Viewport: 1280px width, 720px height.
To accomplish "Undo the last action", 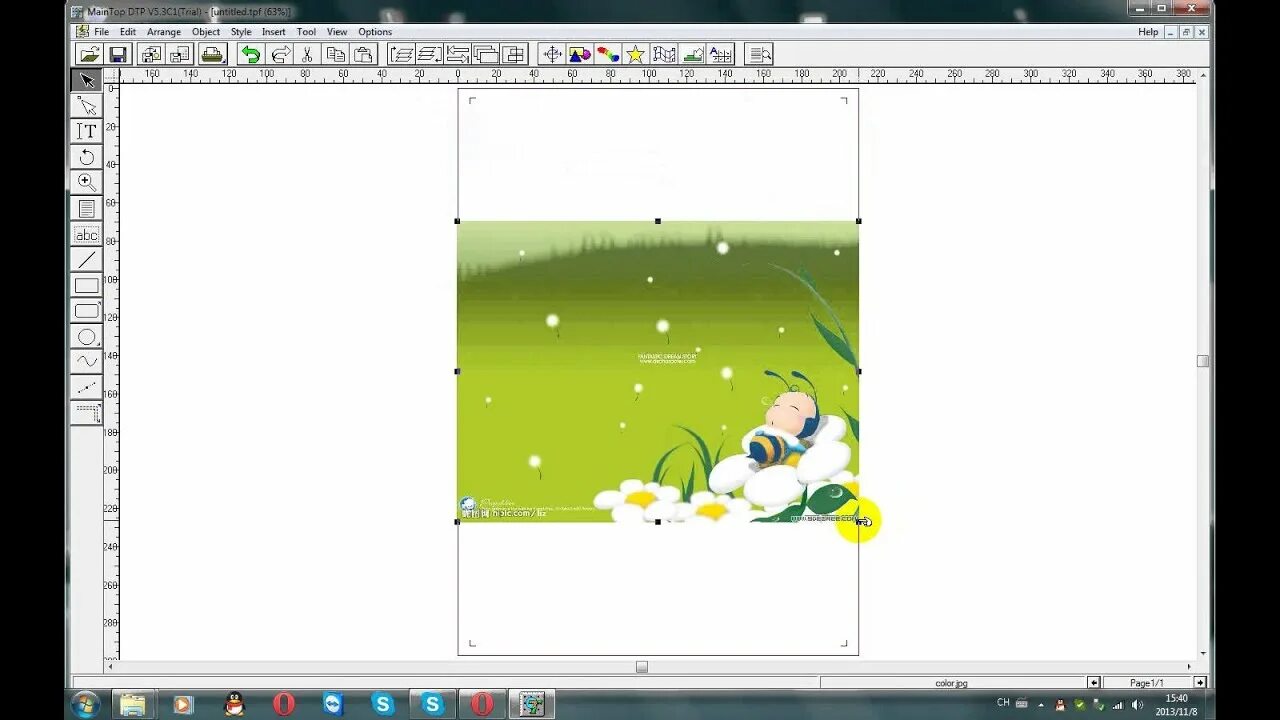I will click(250, 54).
